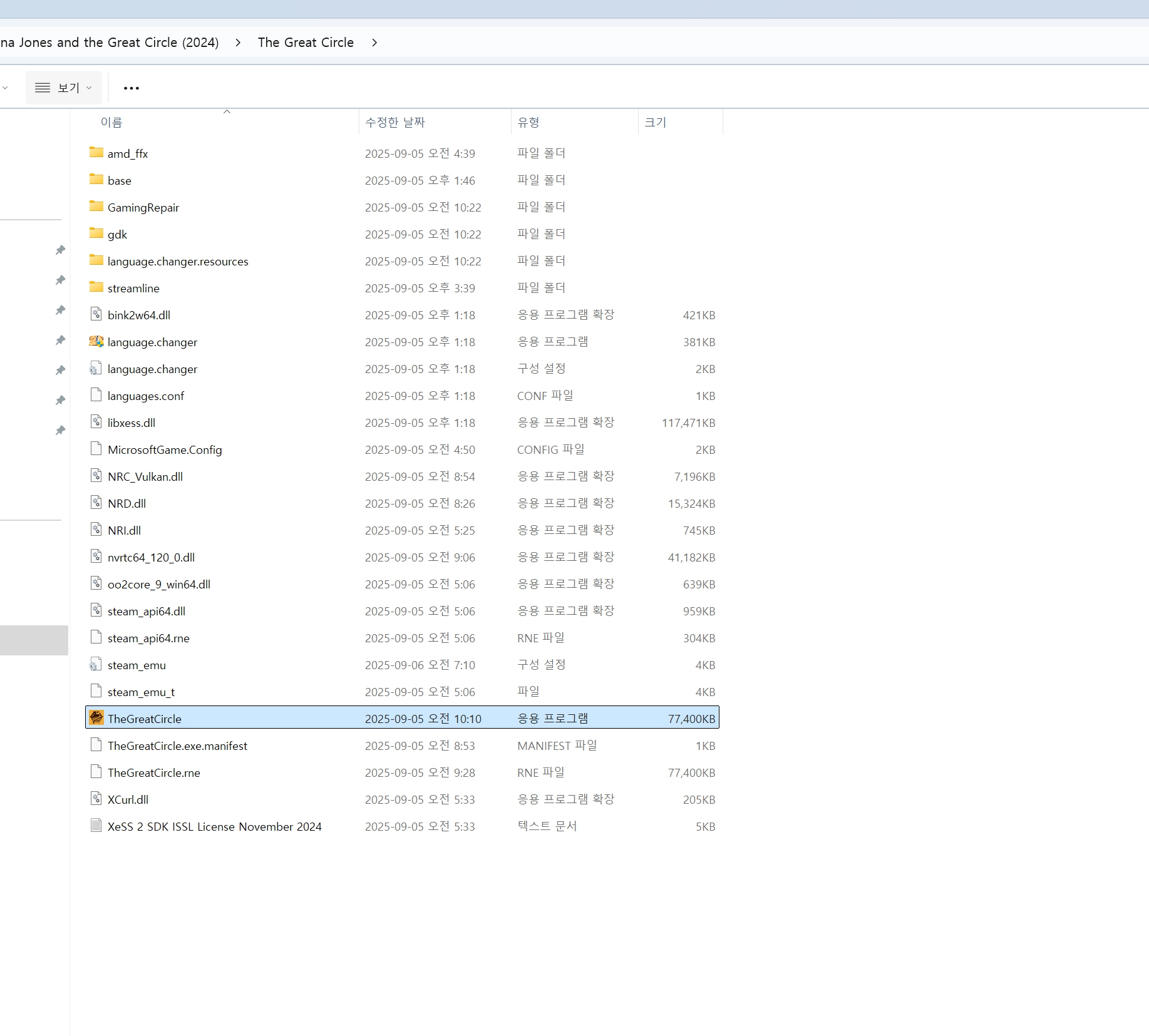Click the XeSS 2 SDK license document icon

(96, 826)
